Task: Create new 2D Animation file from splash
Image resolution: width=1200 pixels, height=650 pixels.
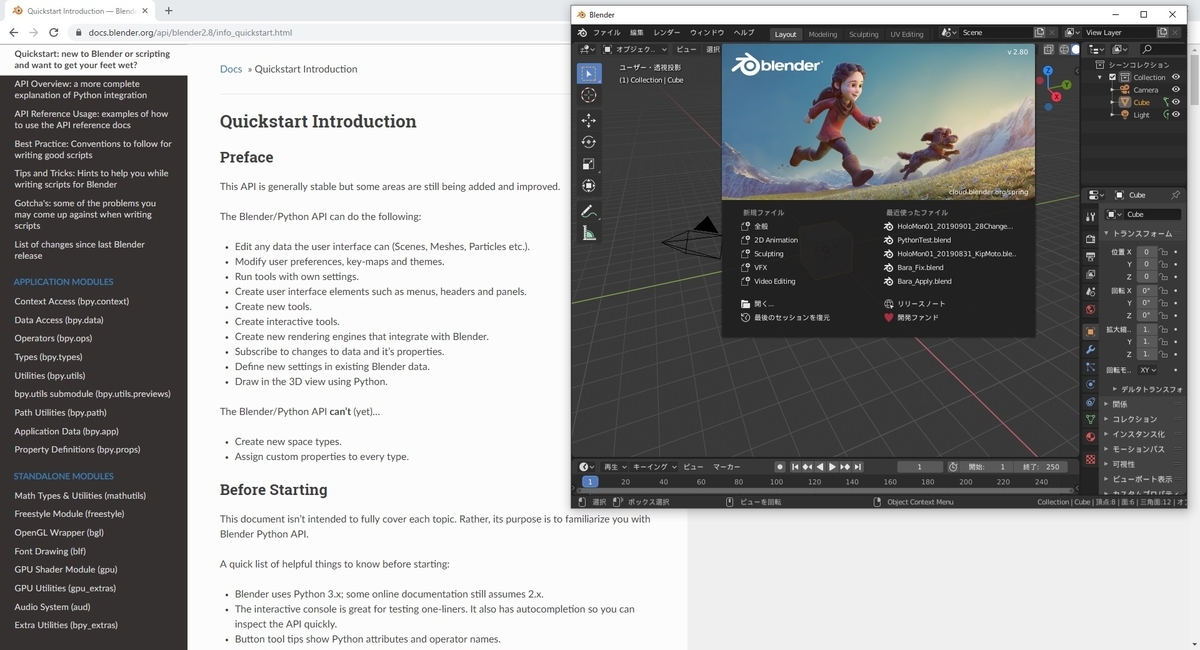Action: [776, 240]
